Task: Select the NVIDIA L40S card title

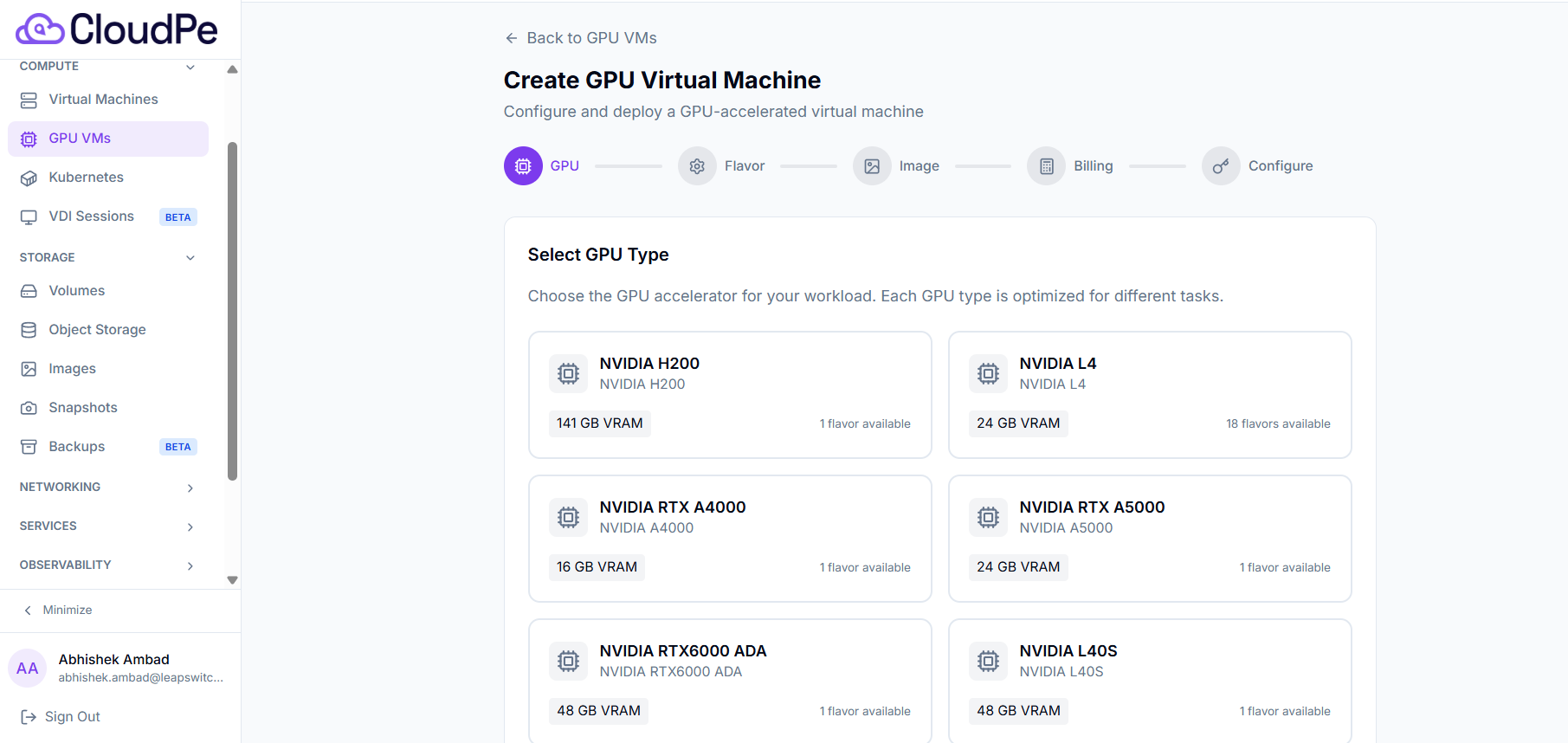Action: pos(1068,651)
